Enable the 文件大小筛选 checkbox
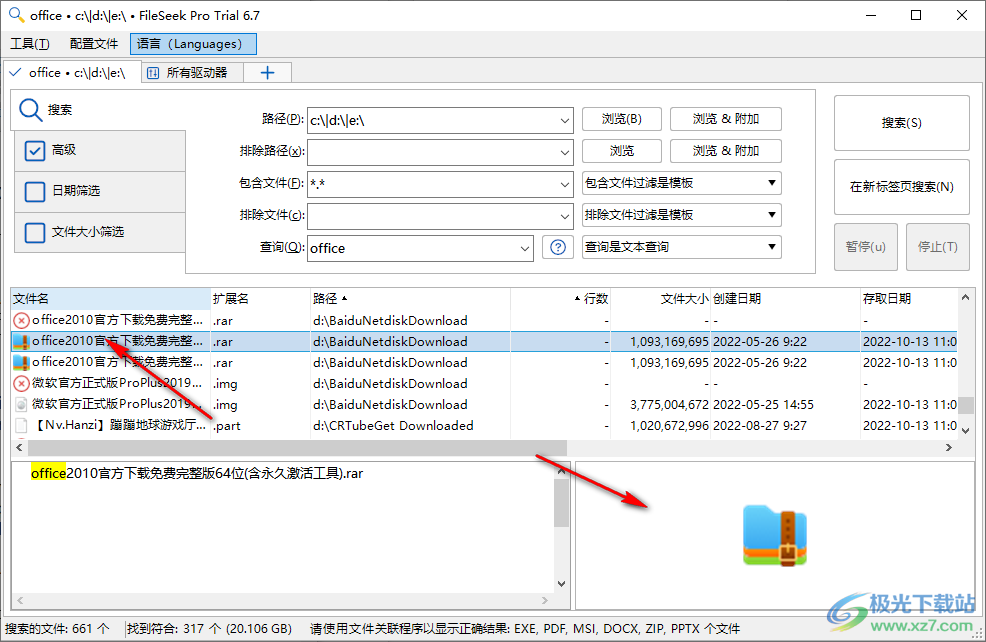 (x=35, y=233)
